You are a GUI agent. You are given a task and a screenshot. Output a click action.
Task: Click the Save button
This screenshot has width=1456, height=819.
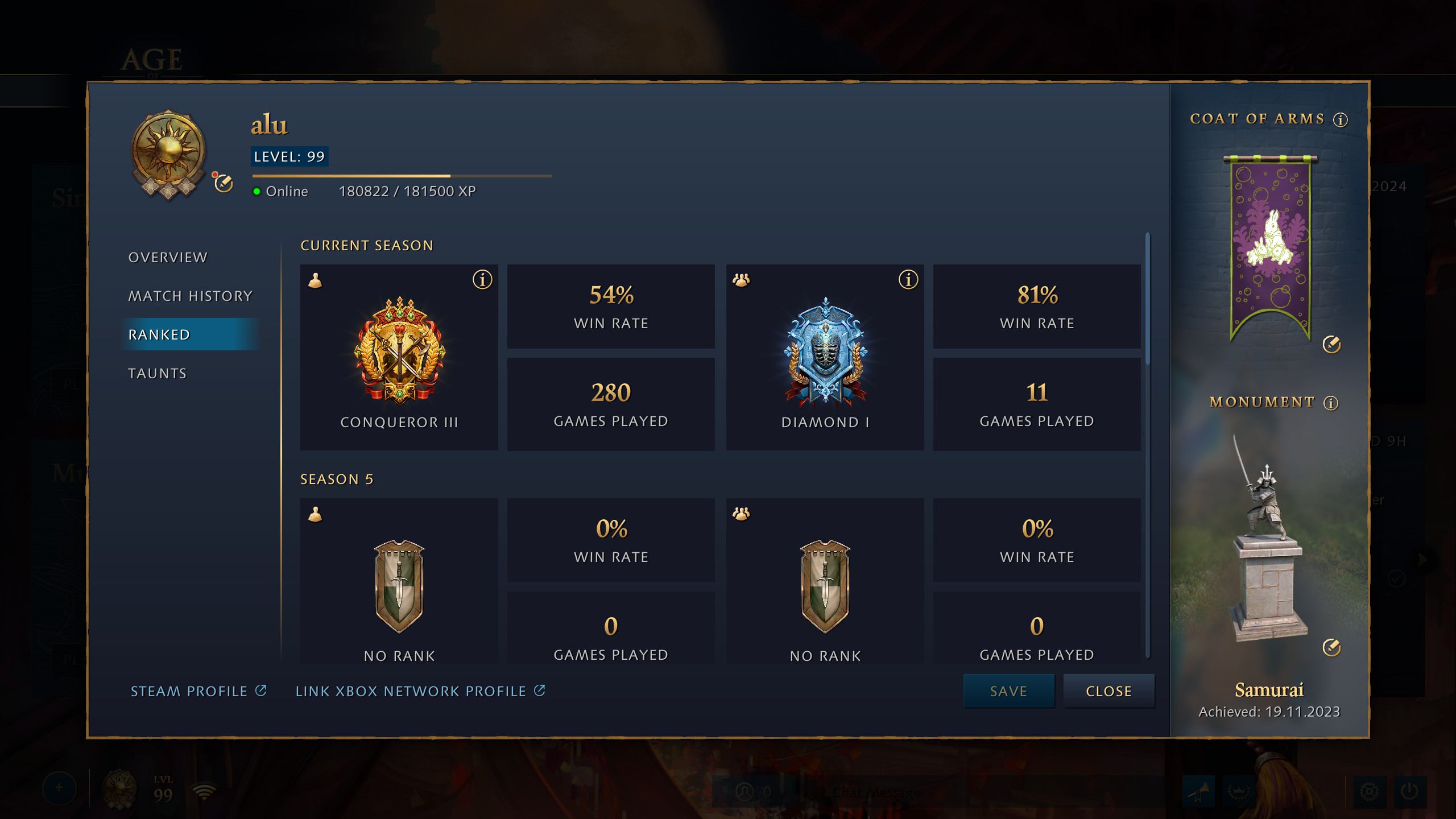[1009, 691]
